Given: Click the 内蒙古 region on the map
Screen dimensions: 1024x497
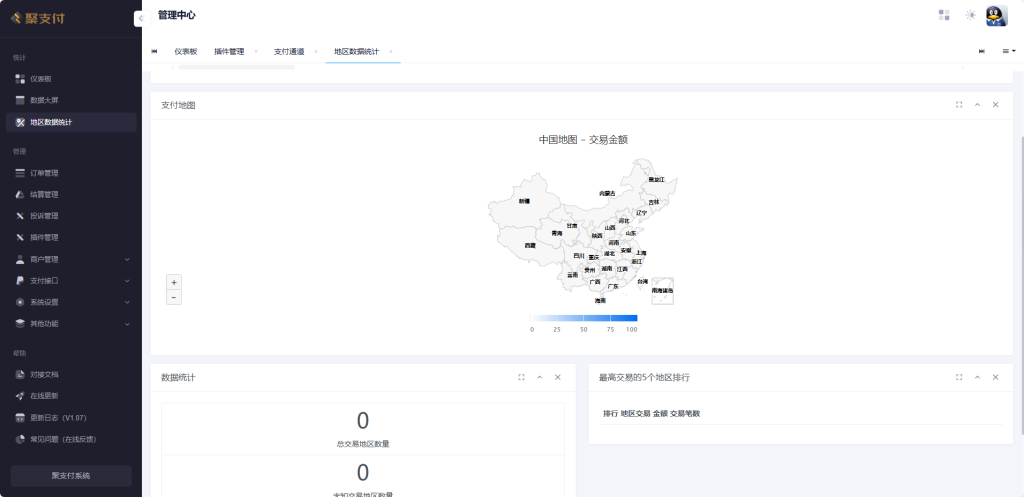Looking at the screenshot, I should click(x=607, y=193).
